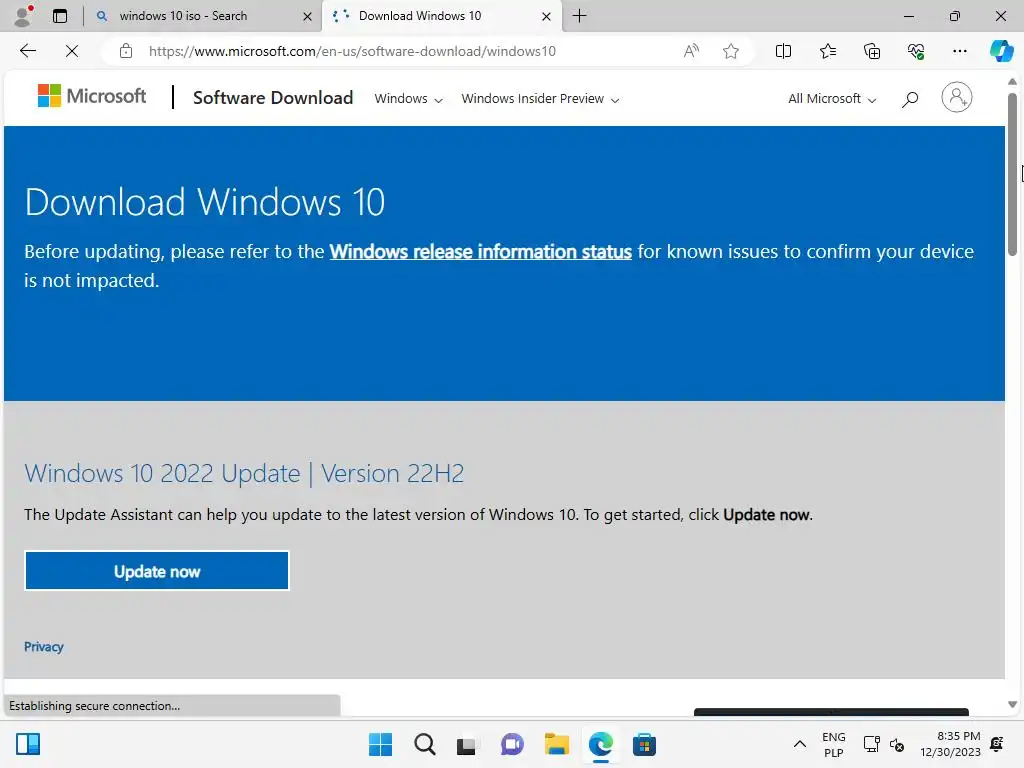Click the address bar URL
This screenshot has width=1024, height=768.
click(x=352, y=51)
